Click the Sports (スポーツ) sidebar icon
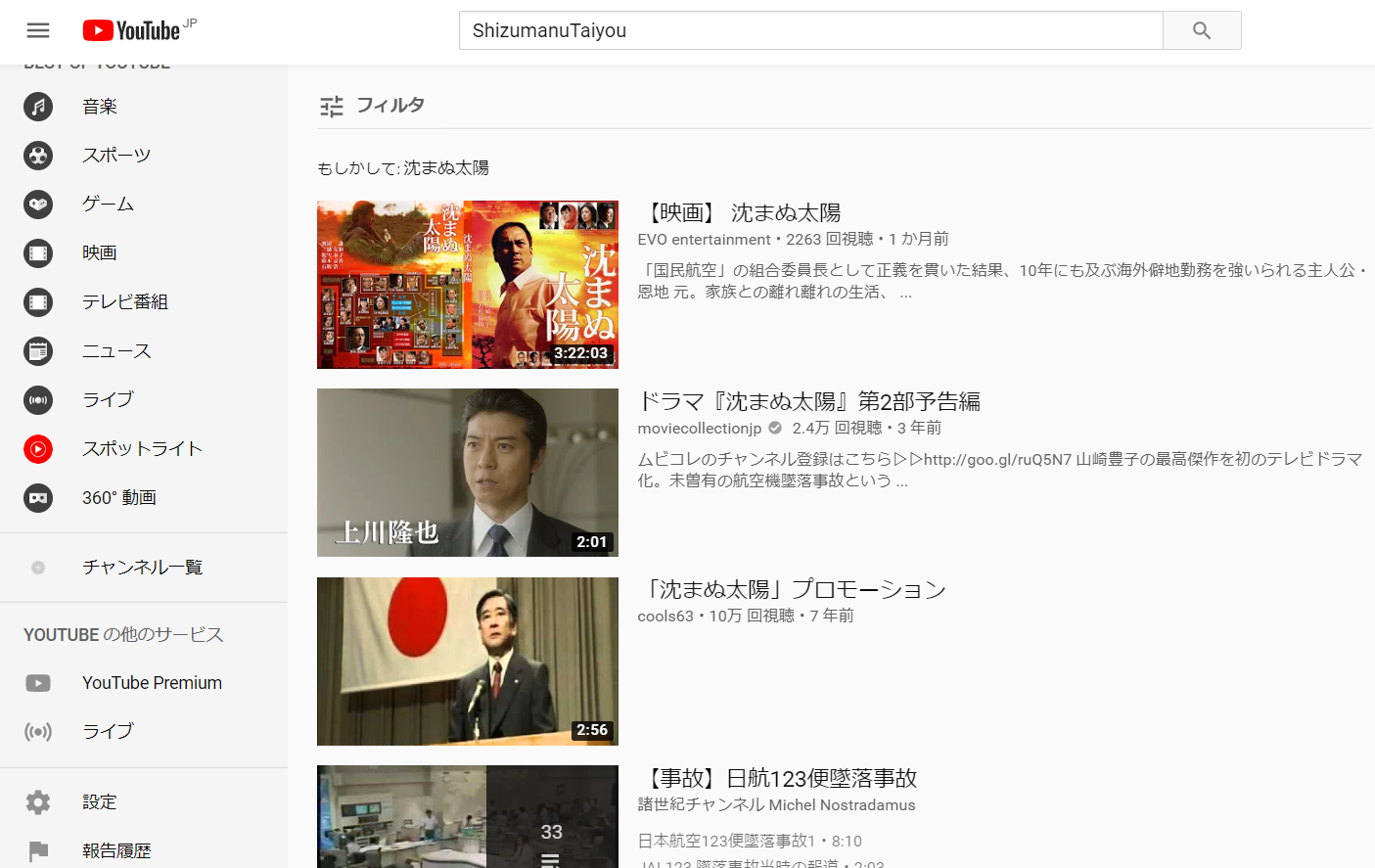1375x868 pixels. pyautogui.click(x=38, y=156)
